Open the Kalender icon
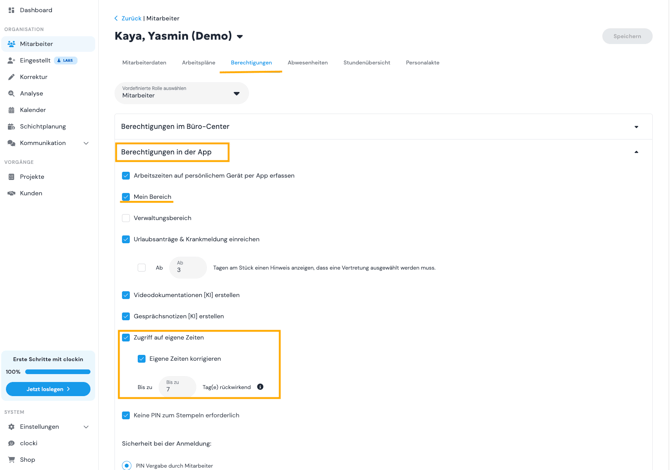This screenshot has height=470, width=670. 12,110
